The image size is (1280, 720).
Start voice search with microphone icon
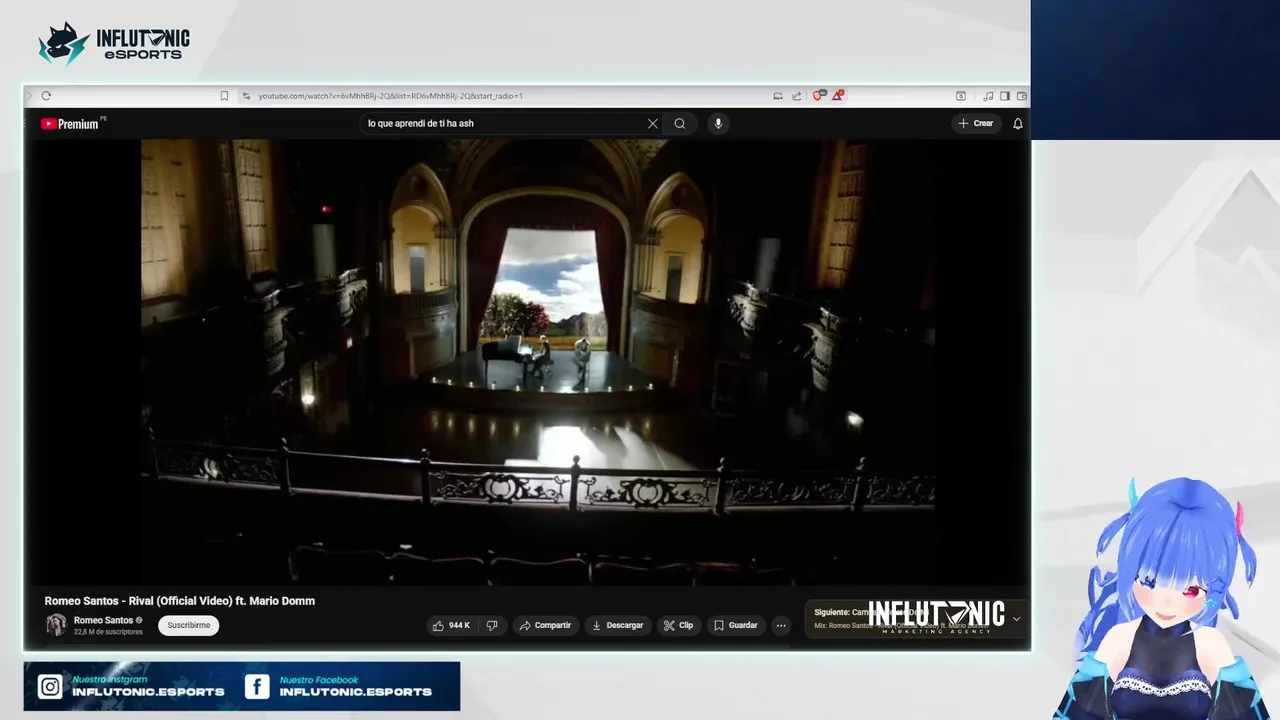pyautogui.click(x=718, y=124)
